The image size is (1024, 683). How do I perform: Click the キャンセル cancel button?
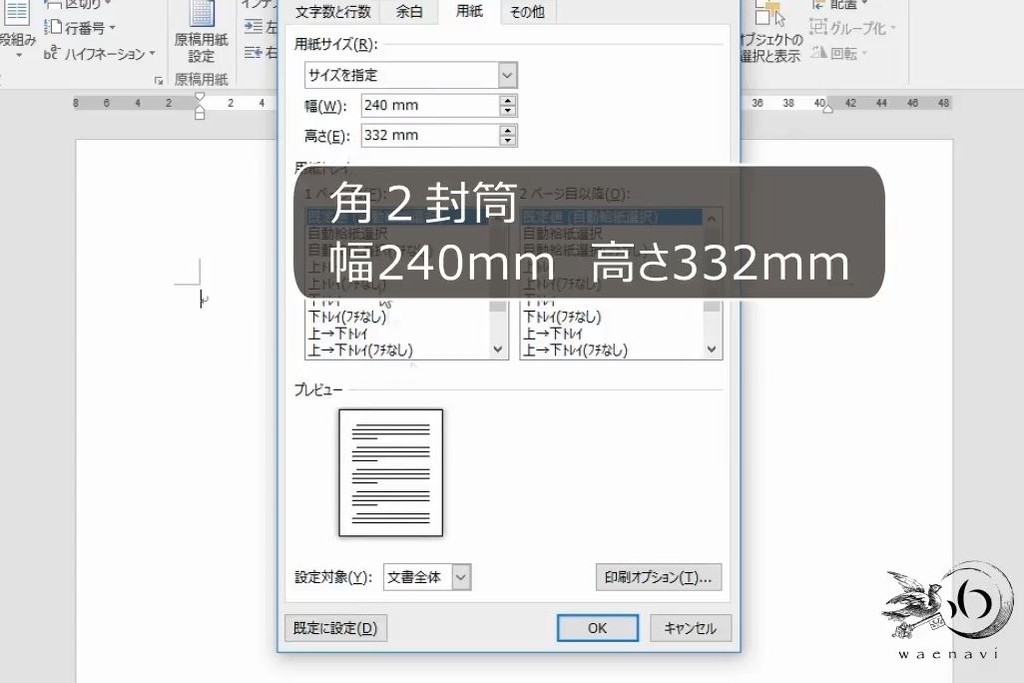[690, 628]
